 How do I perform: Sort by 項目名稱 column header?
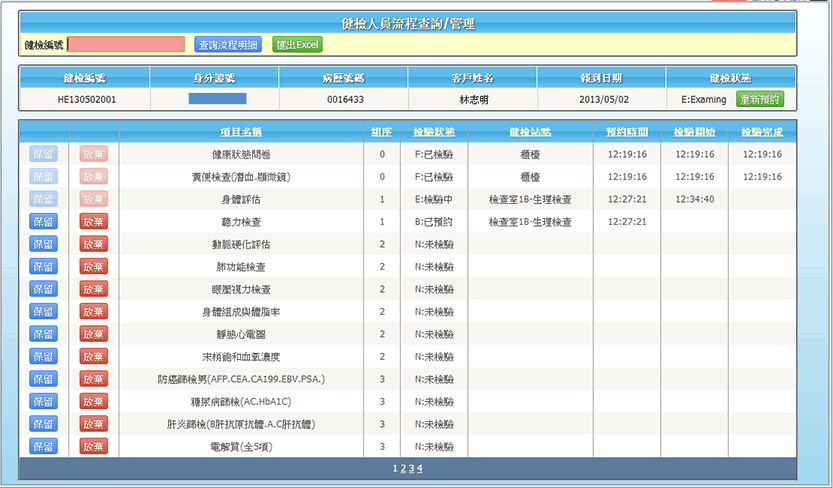pyautogui.click(x=241, y=132)
